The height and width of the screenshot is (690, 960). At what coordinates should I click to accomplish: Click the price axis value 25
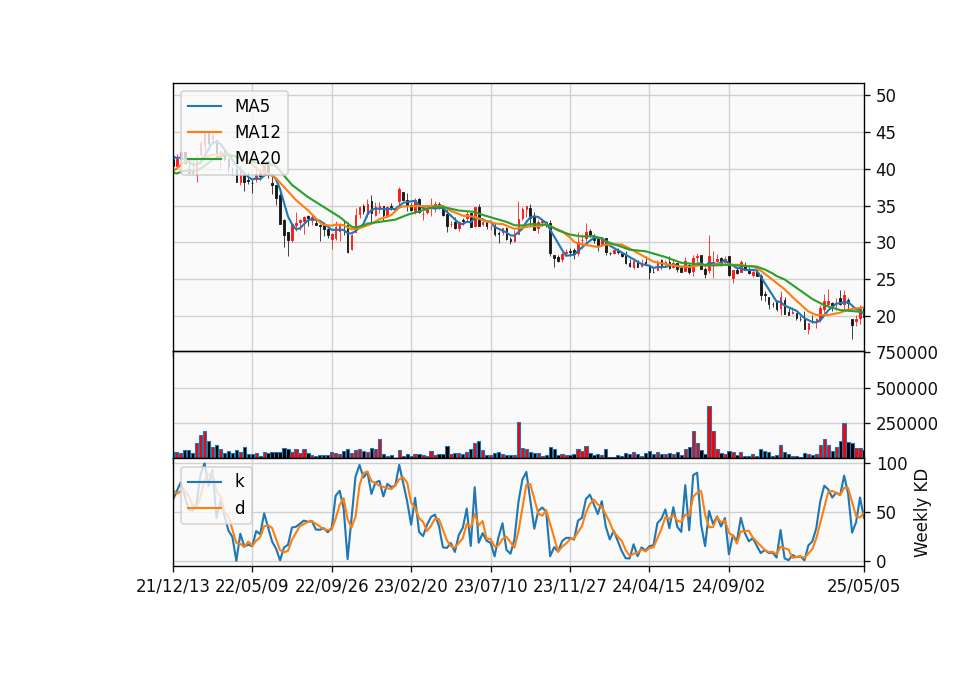885,280
